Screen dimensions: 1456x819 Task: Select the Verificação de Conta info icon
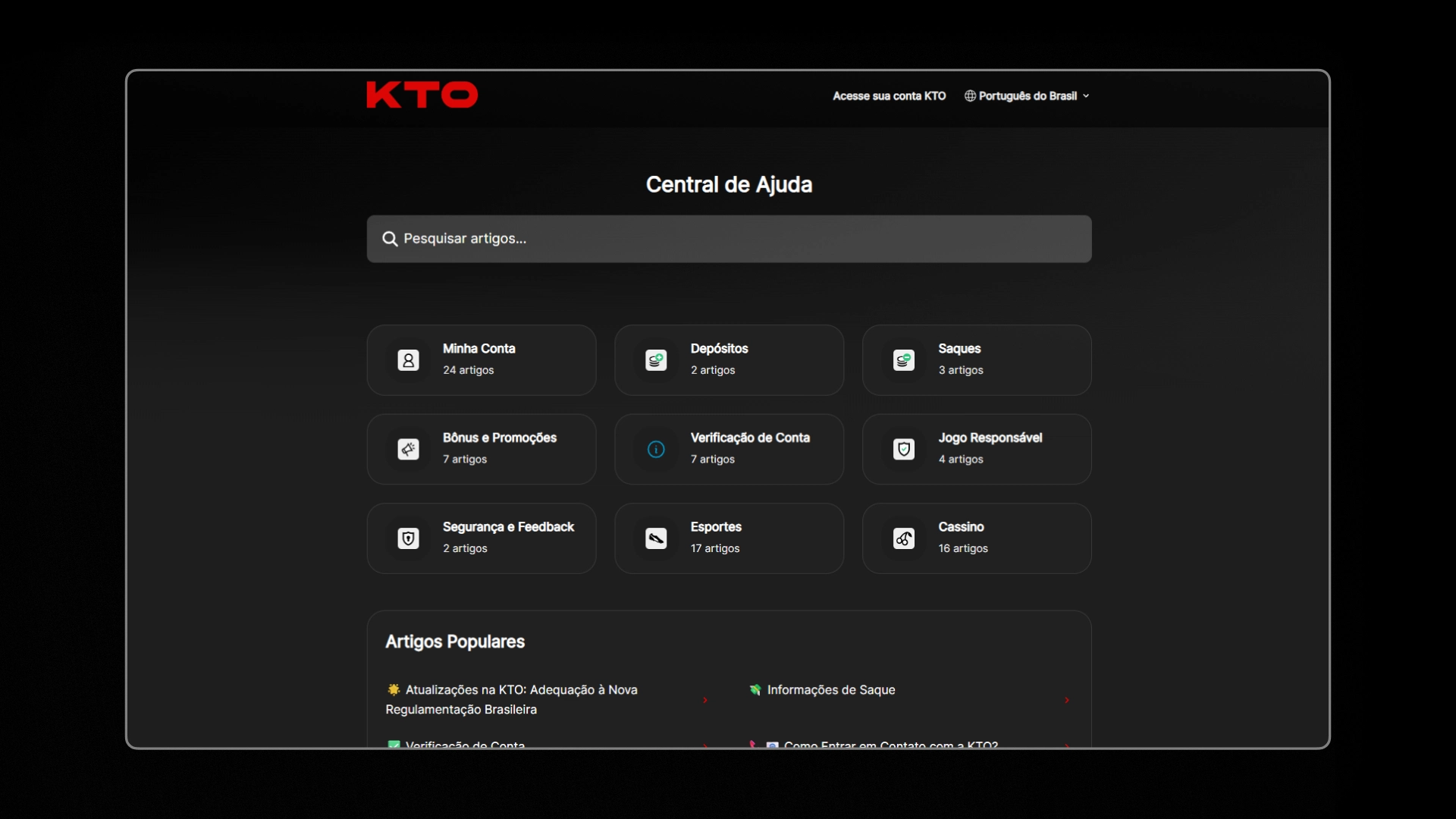point(655,449)
